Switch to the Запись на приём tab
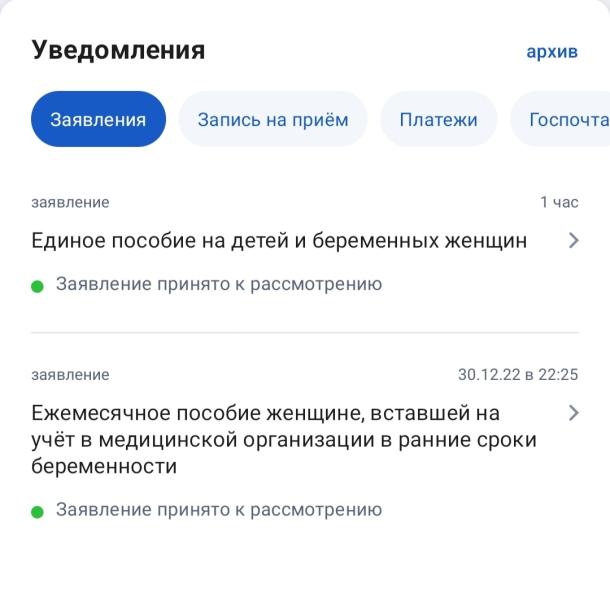 click(x=273, y=120)
